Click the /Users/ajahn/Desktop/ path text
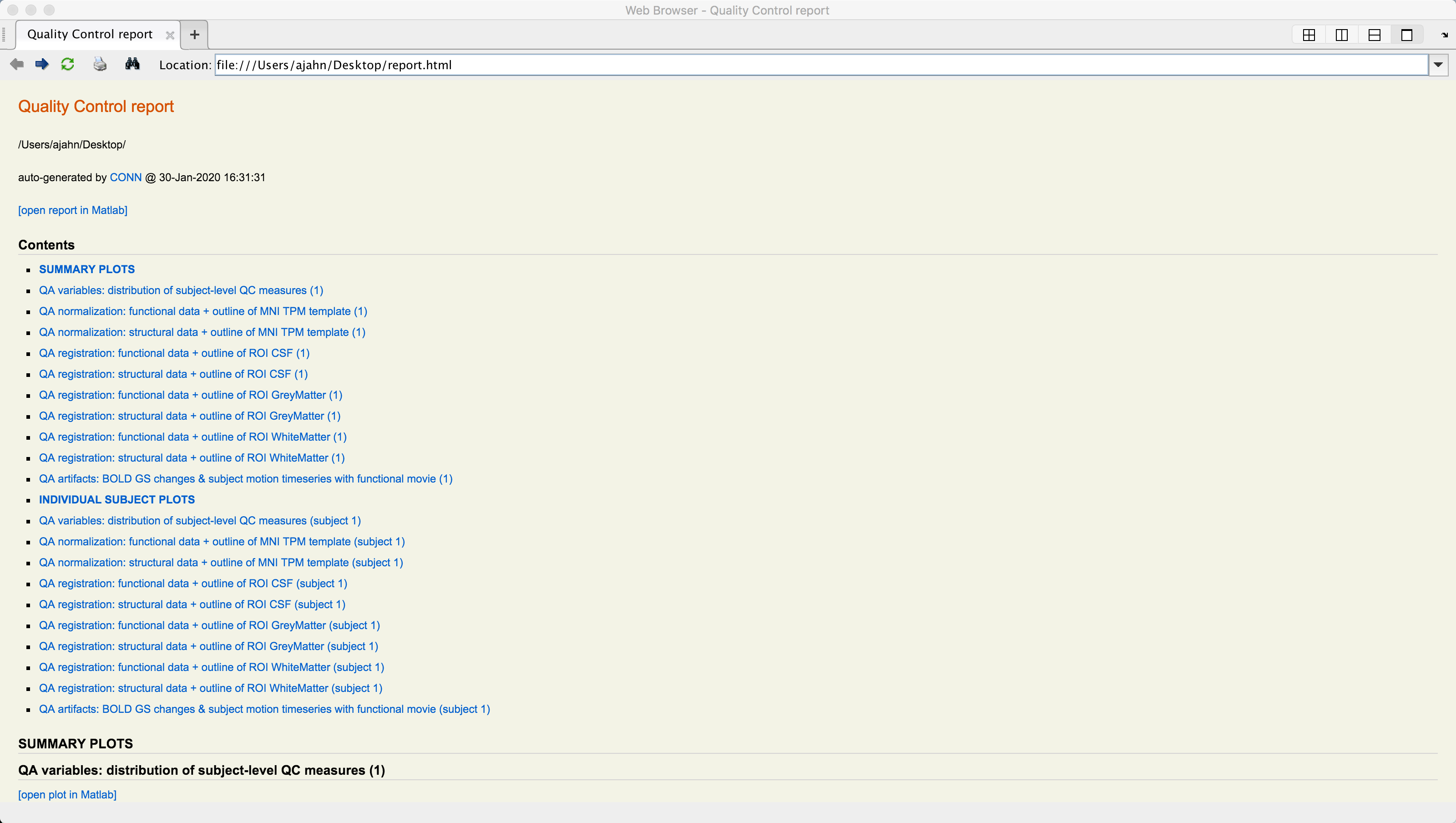 pyautogui.click(x=72, y=145)
